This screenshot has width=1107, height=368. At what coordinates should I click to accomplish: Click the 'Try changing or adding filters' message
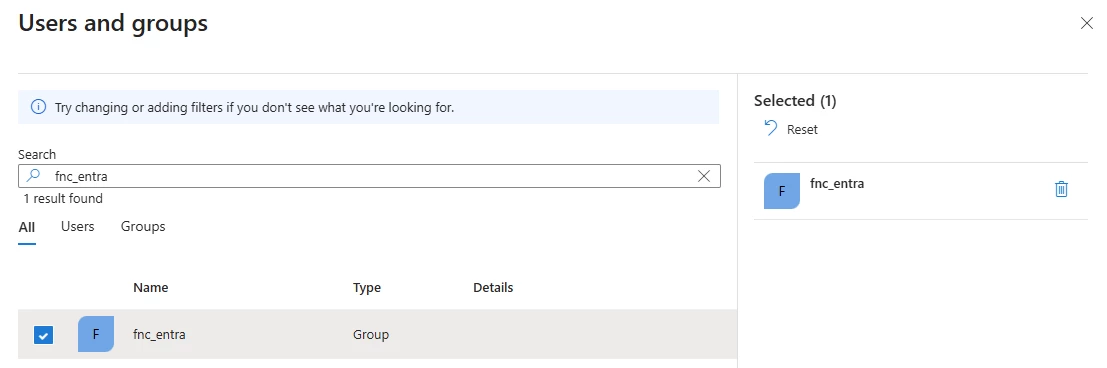tap(254, 108)
